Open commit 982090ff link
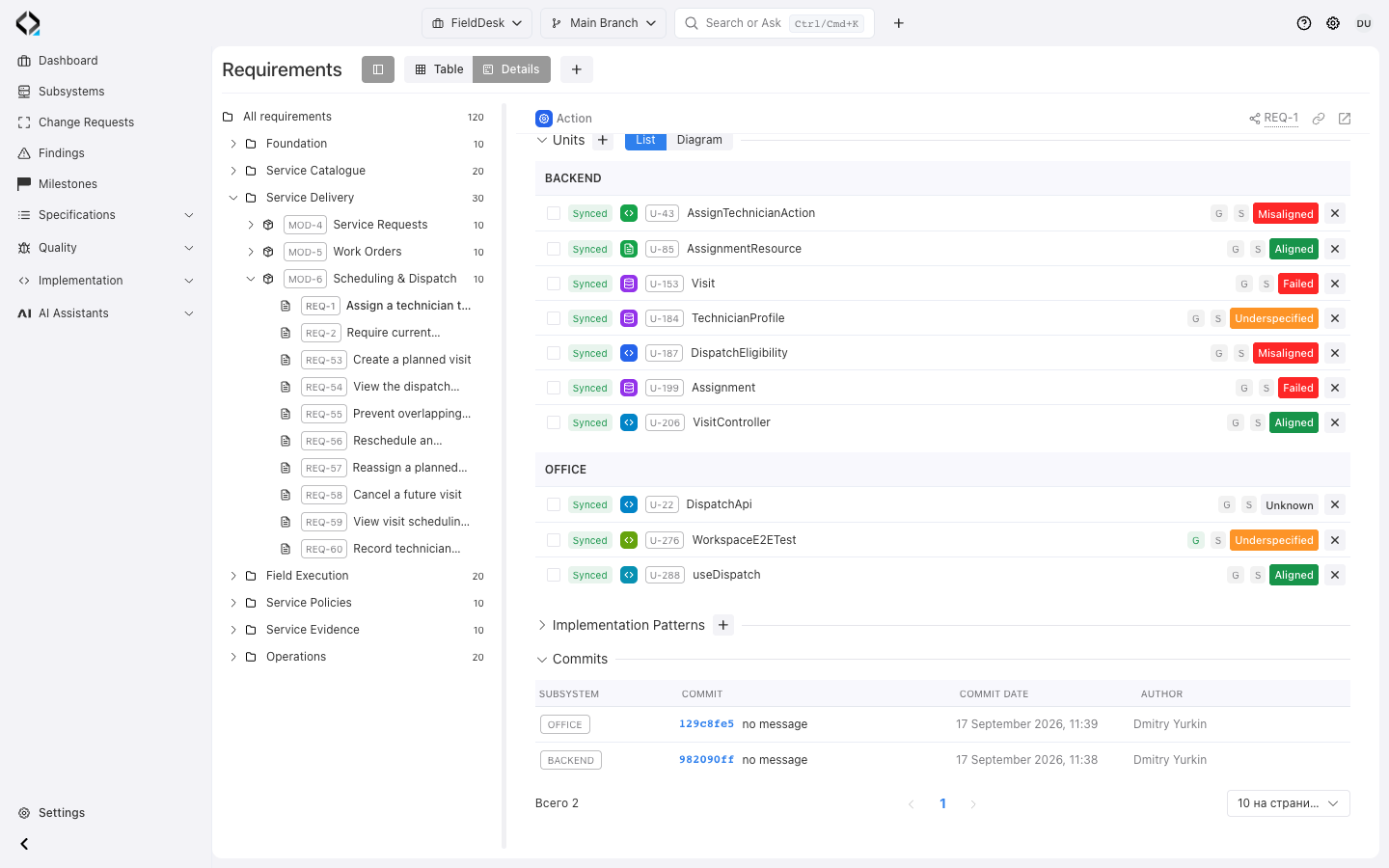The image size is (1389, 868). 706,760
